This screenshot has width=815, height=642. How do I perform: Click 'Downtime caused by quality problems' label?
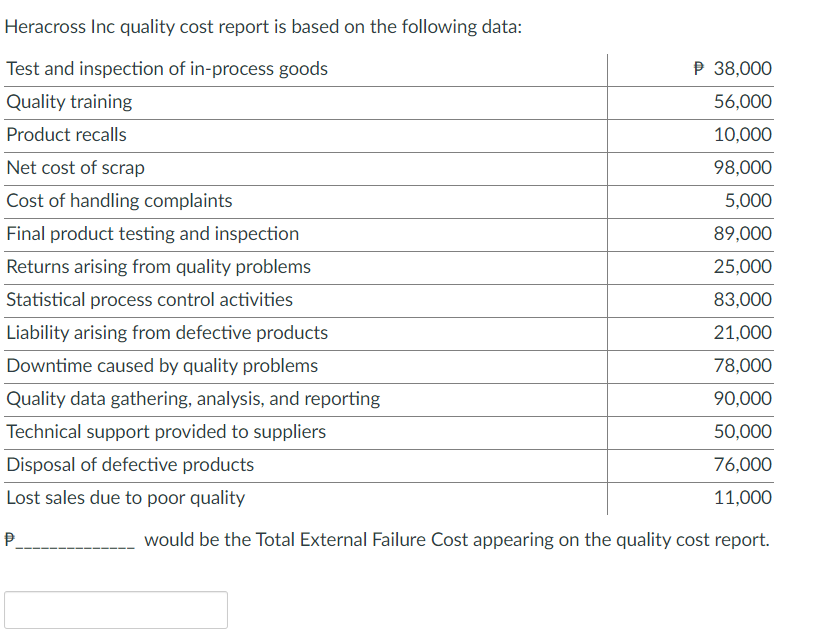162,366
